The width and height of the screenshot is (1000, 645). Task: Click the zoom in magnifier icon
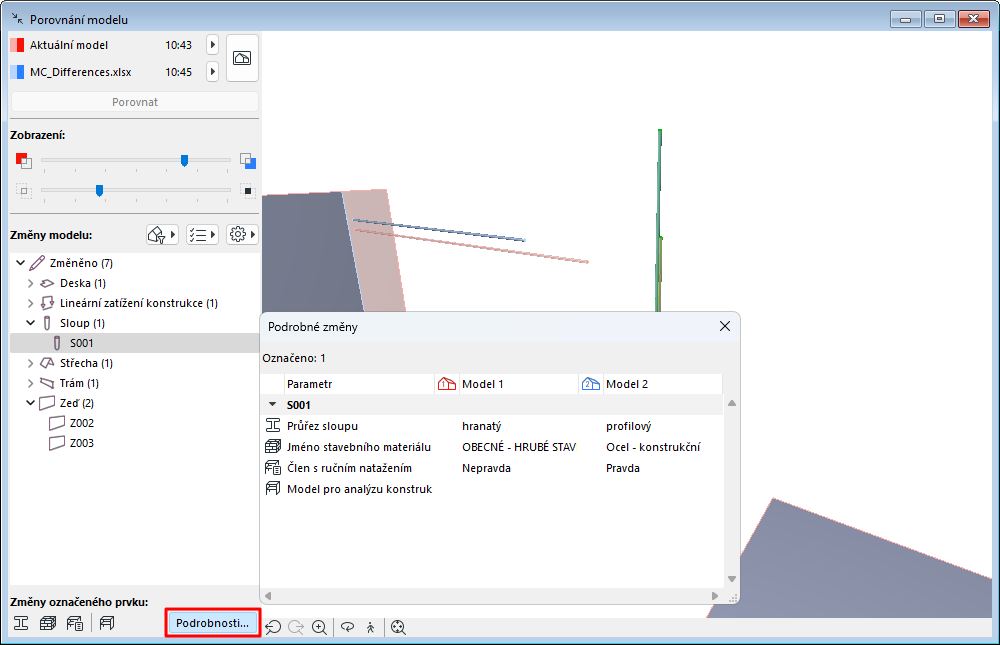320,627
